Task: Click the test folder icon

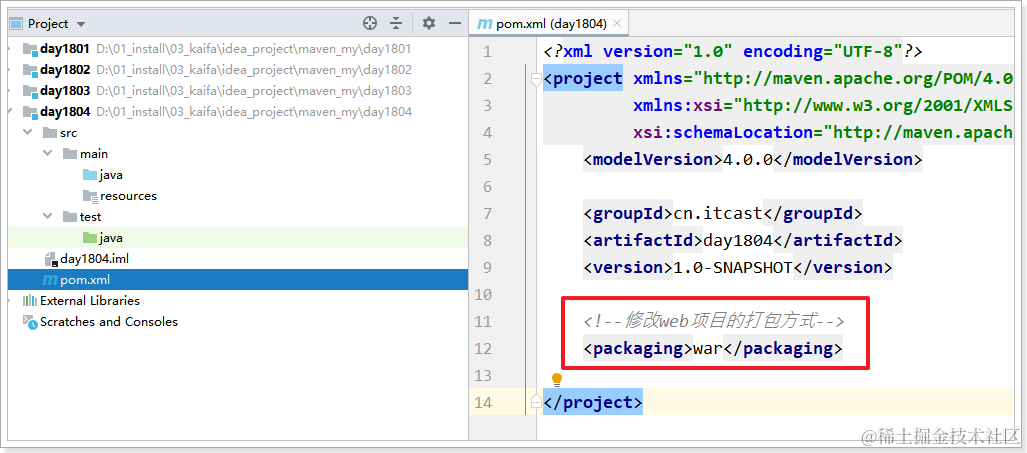Action: 70,217
